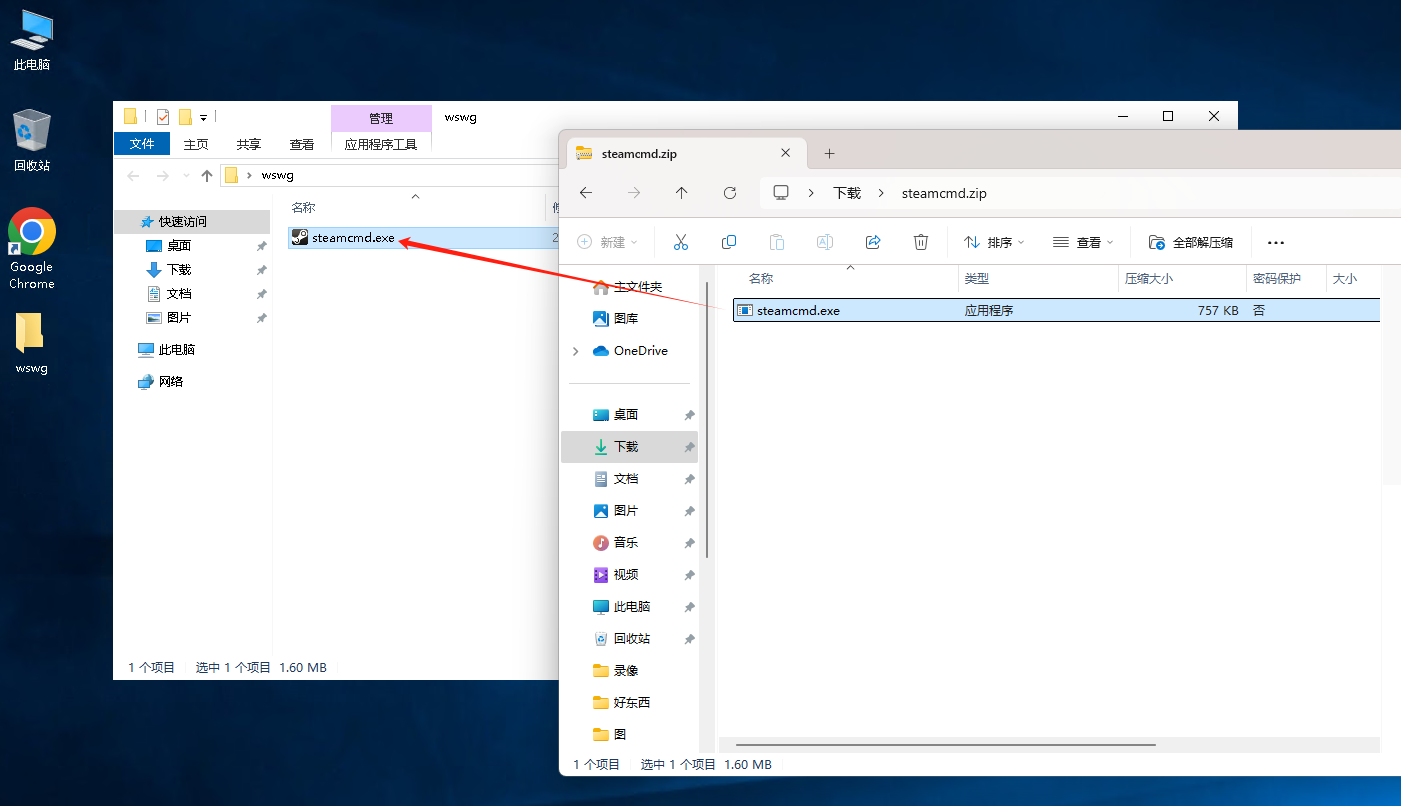Open the 此电脑 desktop icon
This screenshot has height=806, width=1401.
[32, 40]
